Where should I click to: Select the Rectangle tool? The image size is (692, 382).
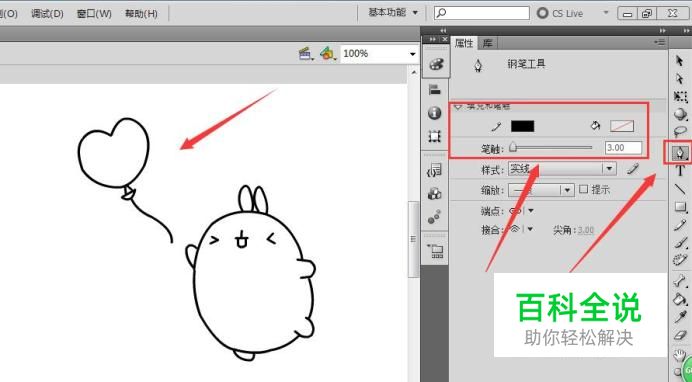[x=680, y=207]
